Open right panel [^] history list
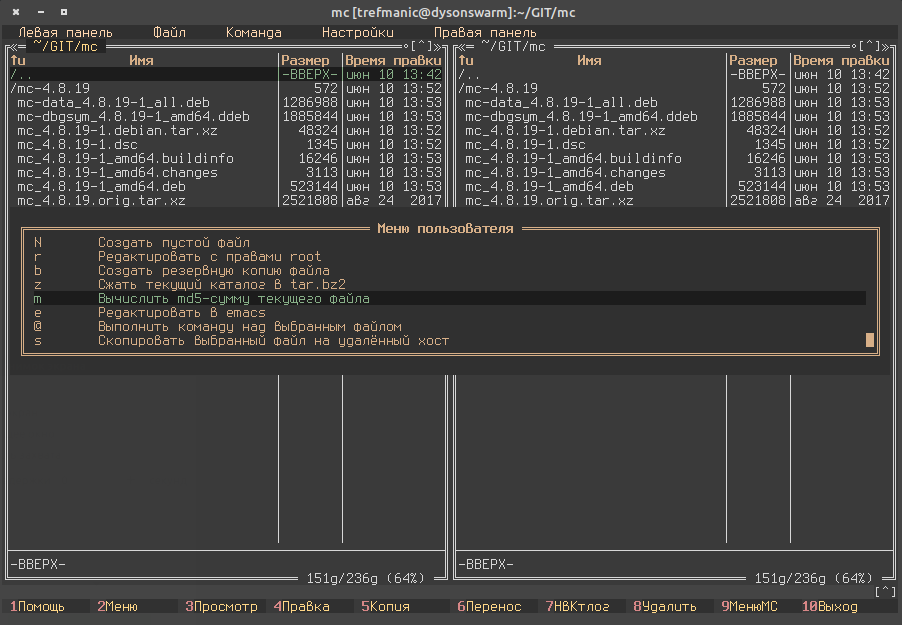This screenshot has width=902, height=625. coord(869,46)
